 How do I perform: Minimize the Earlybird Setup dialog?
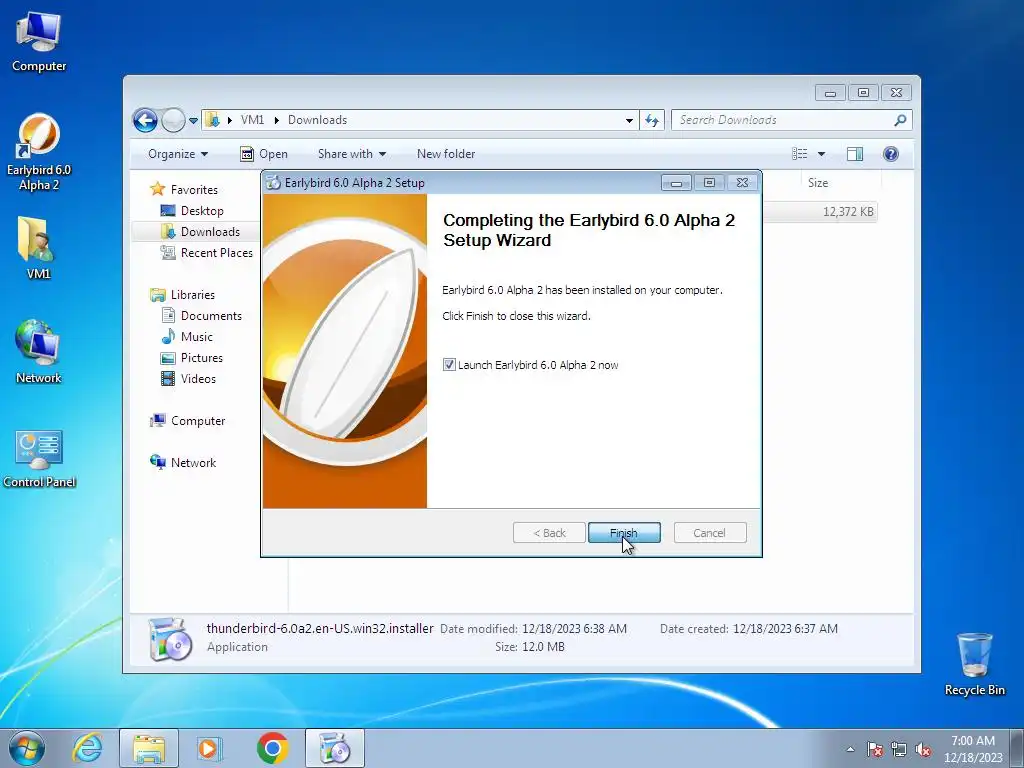676,183
